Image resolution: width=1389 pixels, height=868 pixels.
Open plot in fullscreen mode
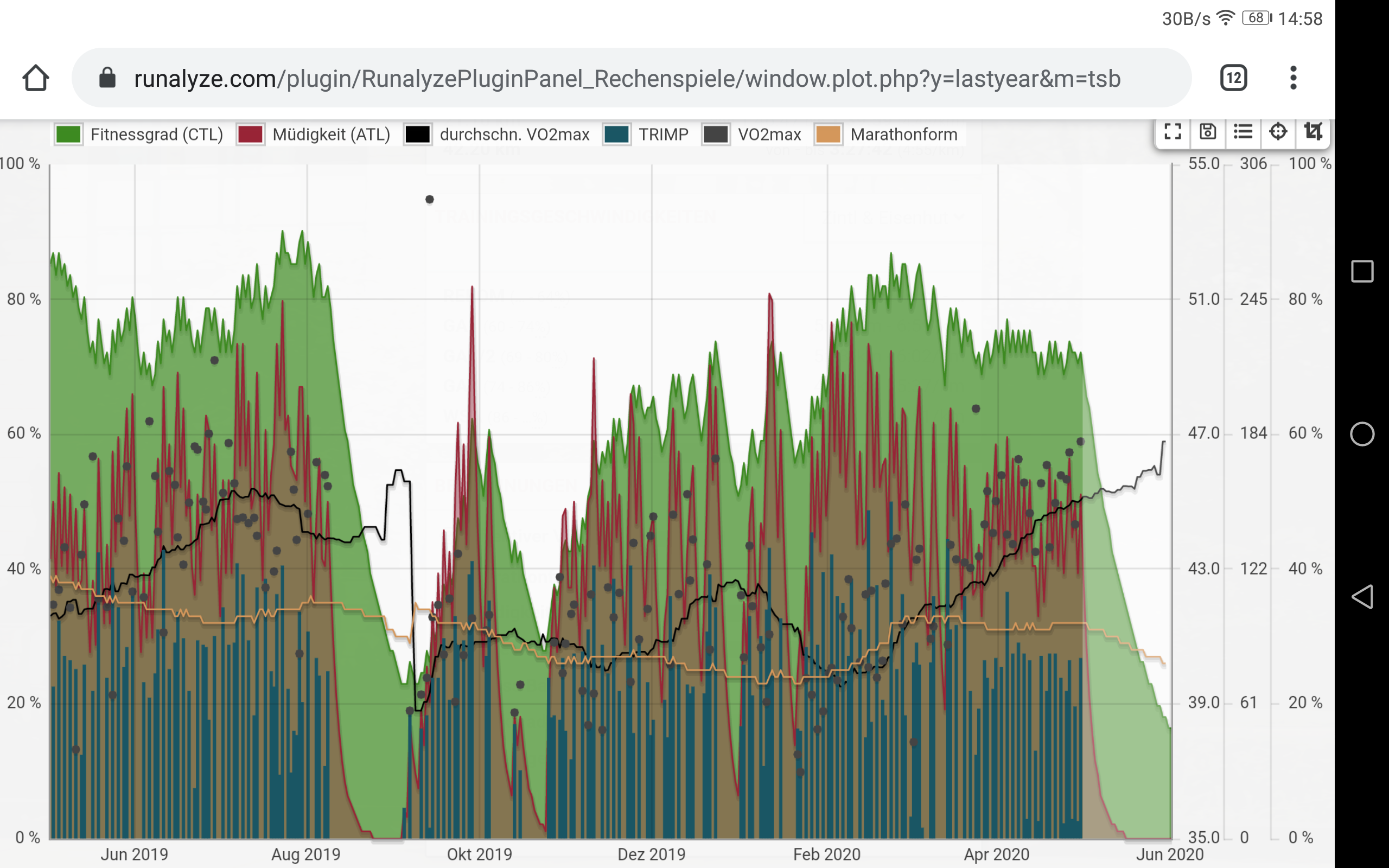coord(1173,132)
